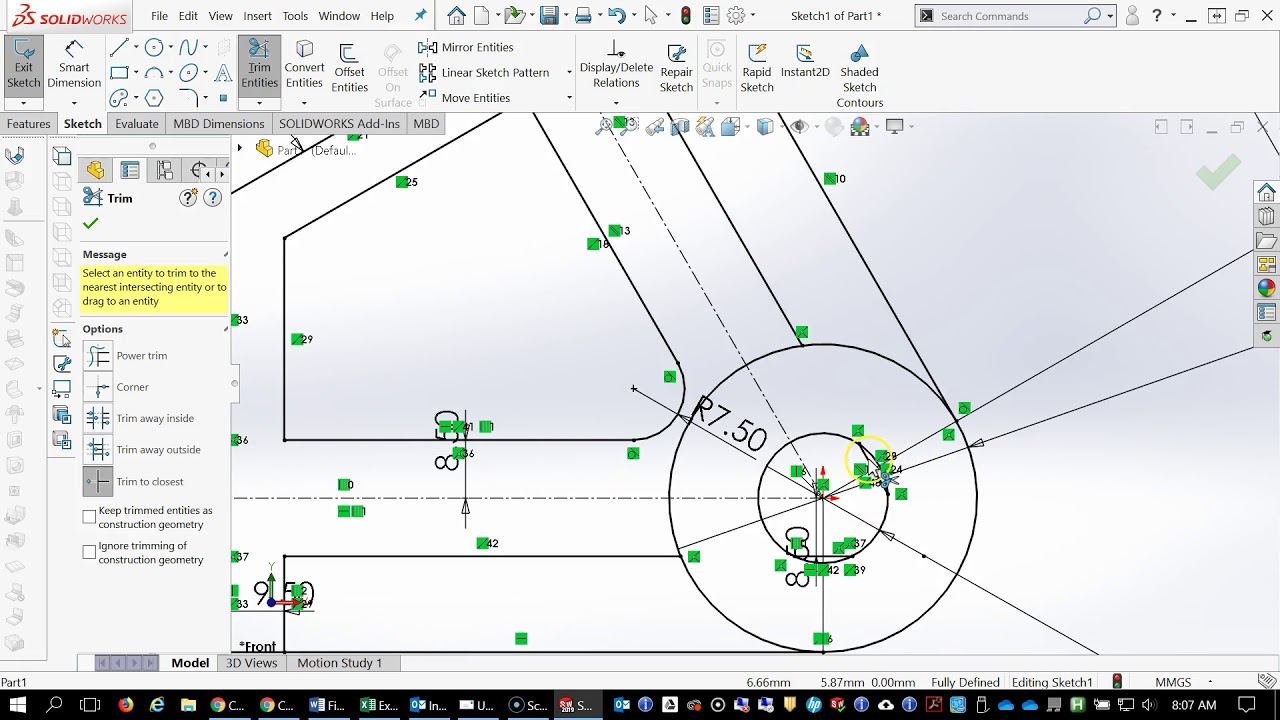Screen dimensions: 1280x720
Task: Open the Convert Entities dropdown arrow
Action: (304, 102)
